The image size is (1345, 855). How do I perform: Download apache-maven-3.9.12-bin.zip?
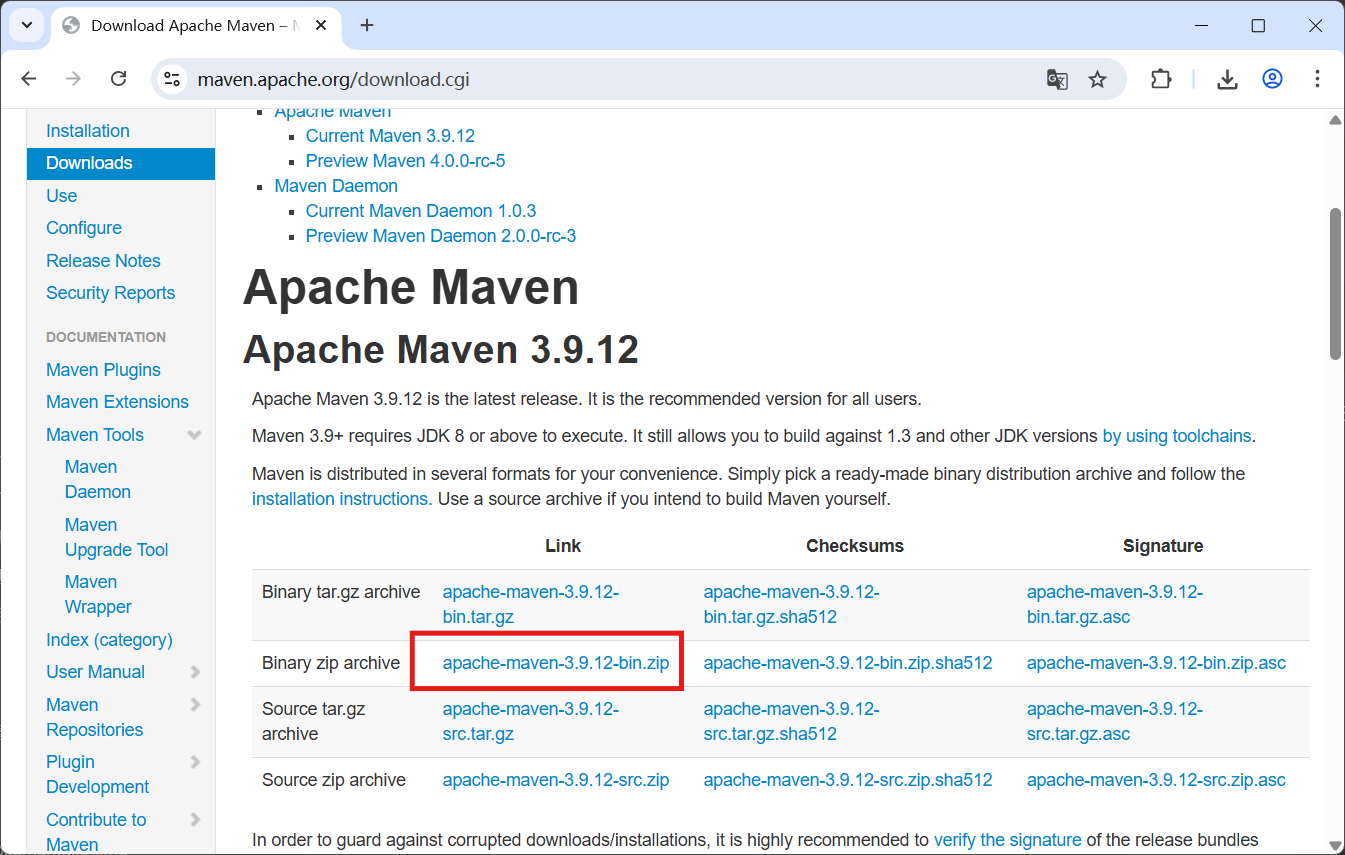(x=555, y=663)
